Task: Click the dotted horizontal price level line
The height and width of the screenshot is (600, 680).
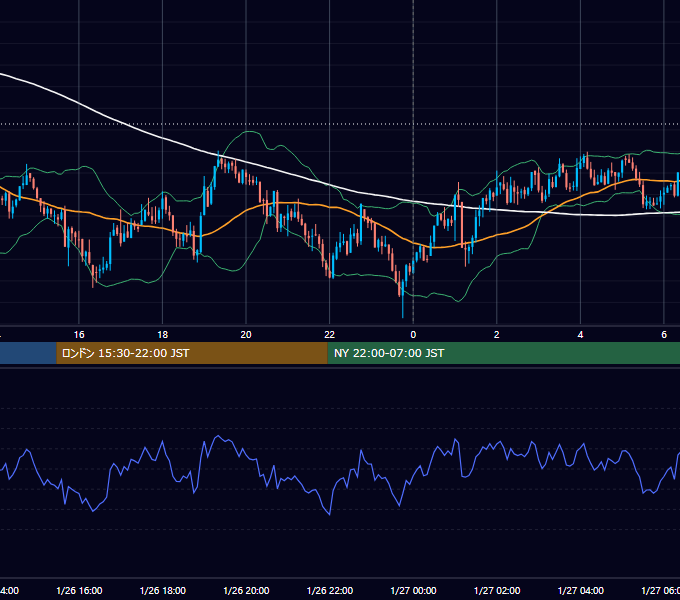Action: click(340, 124)
